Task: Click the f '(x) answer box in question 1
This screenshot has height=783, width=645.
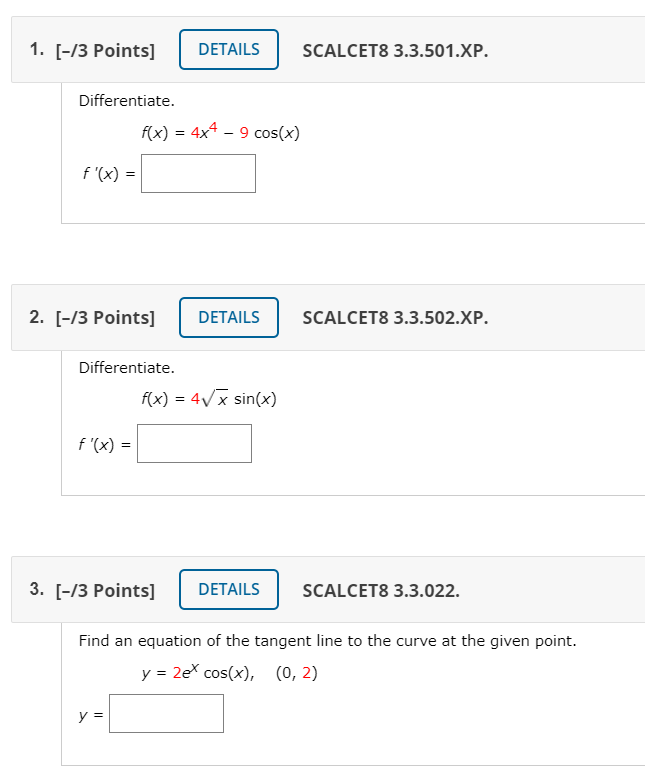Action: [198, 173]
